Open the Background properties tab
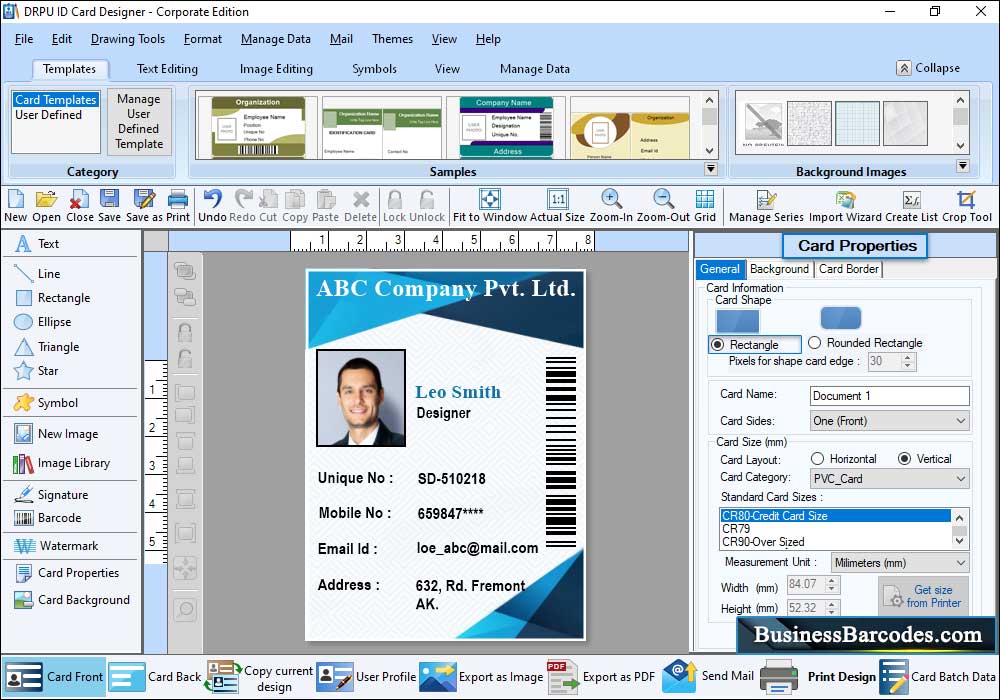Screen dimensions: 1000x700 tap(779, 269)
